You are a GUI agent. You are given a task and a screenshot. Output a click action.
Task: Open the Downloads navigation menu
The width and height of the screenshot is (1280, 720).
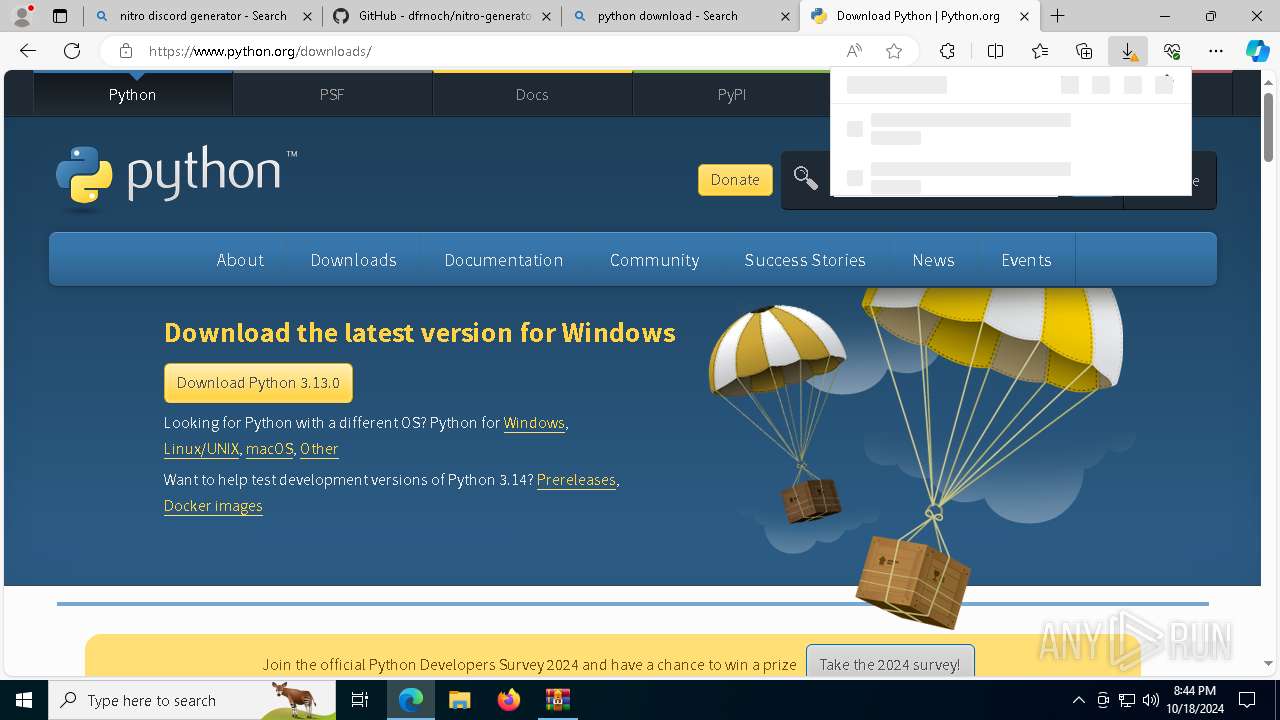pyautogui.click(x=353, y=260)
